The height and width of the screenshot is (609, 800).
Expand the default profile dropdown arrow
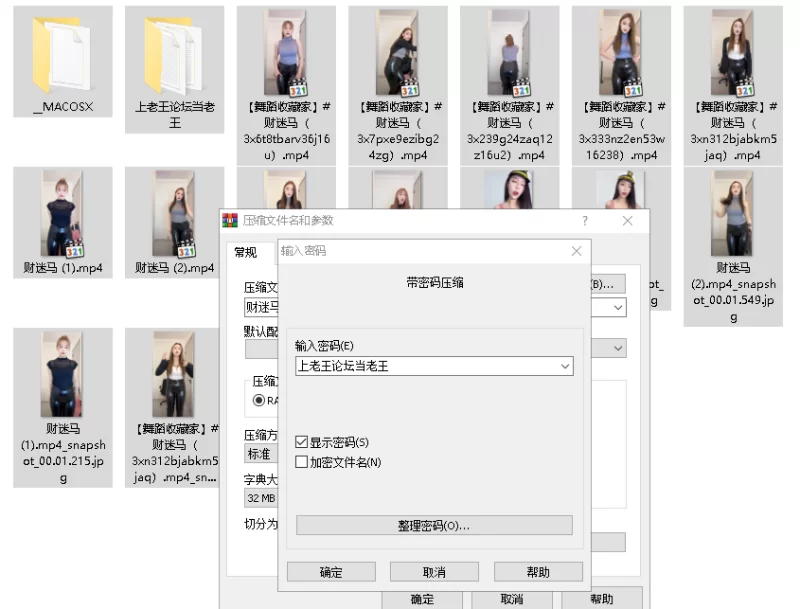pyautogui.click(x=618, y=348)
